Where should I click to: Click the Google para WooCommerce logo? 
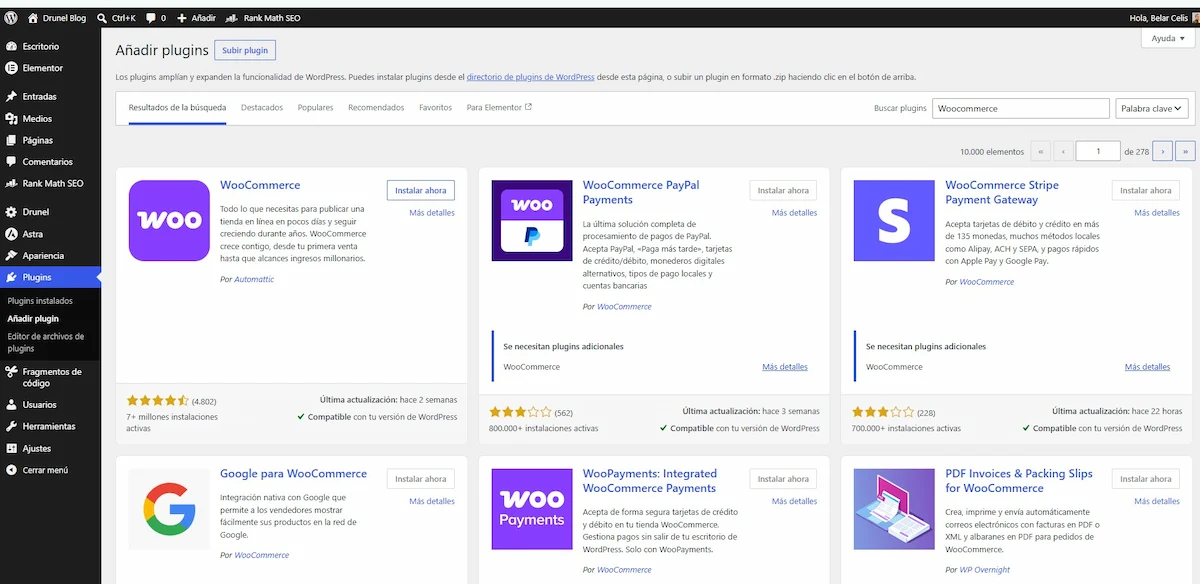tap(169, 509)
